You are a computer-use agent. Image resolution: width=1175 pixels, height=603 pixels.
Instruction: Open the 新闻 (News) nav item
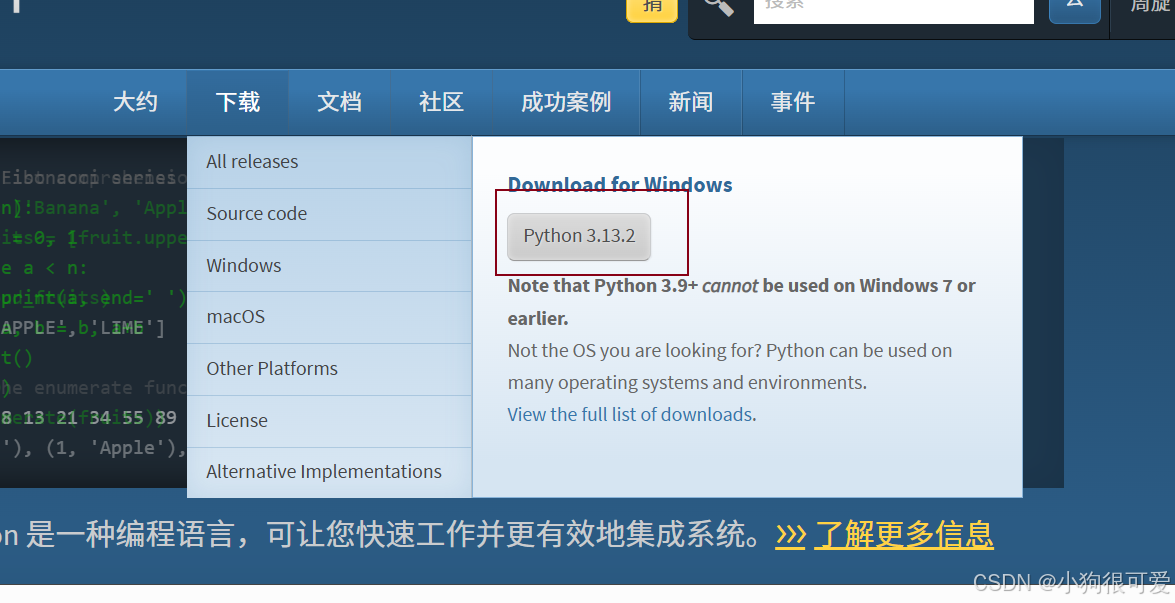point(690,102)
